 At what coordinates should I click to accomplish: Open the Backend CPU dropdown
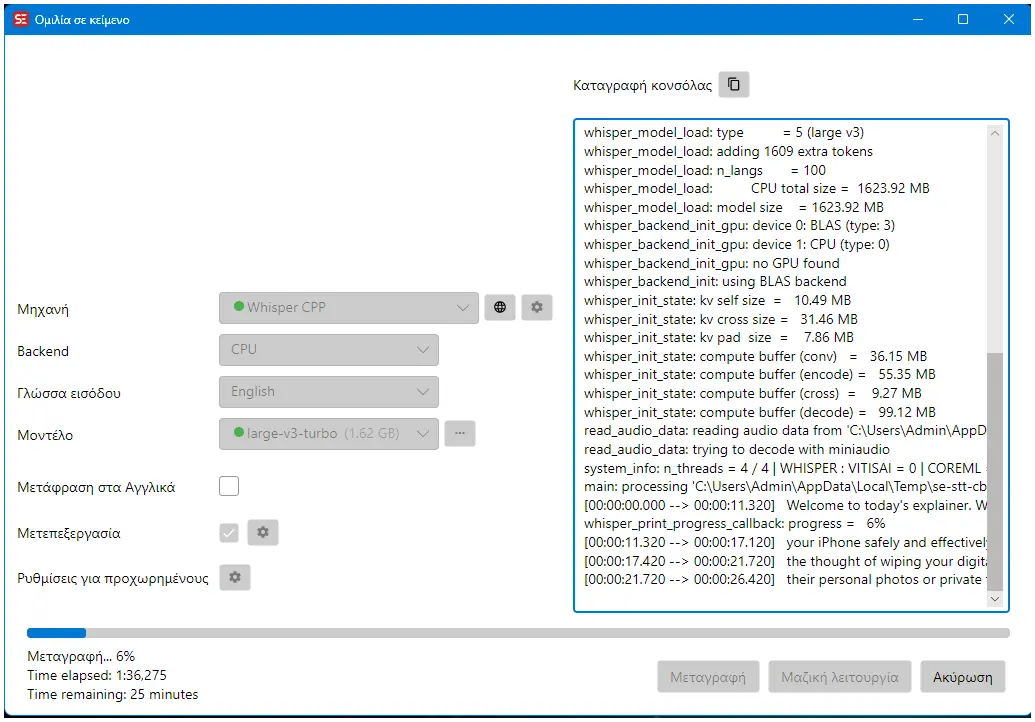[329, 350]
